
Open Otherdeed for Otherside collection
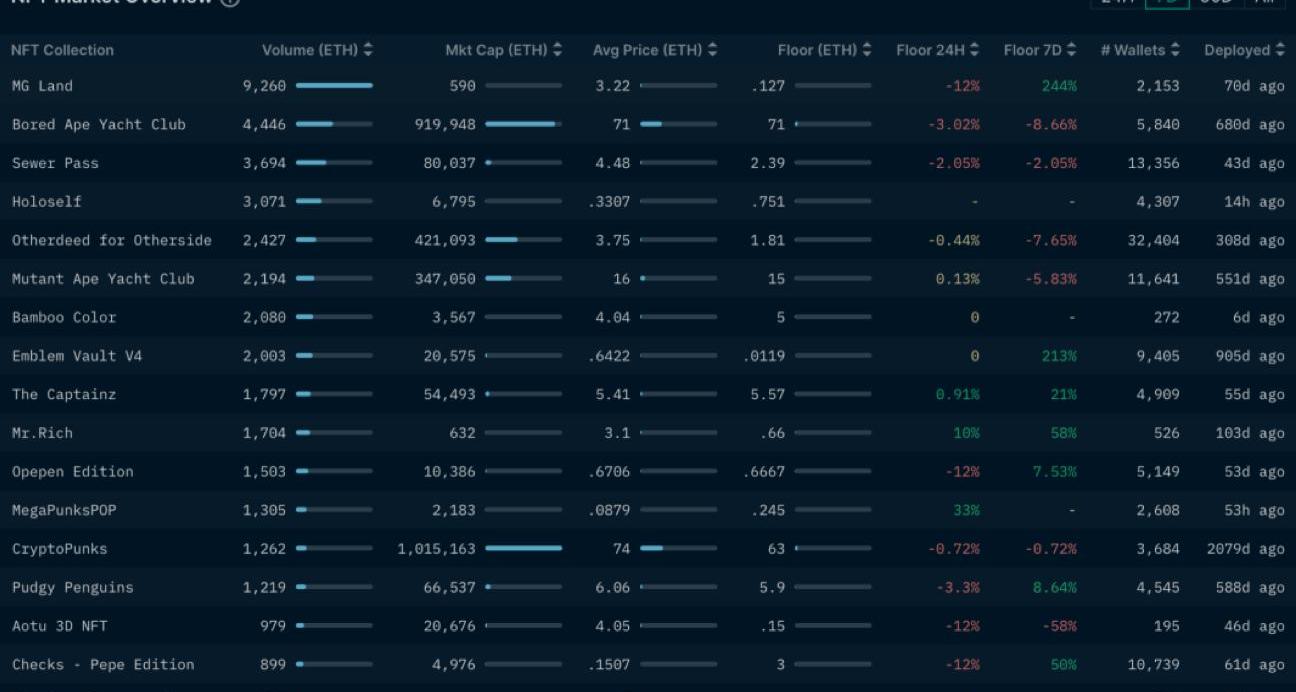112,240
